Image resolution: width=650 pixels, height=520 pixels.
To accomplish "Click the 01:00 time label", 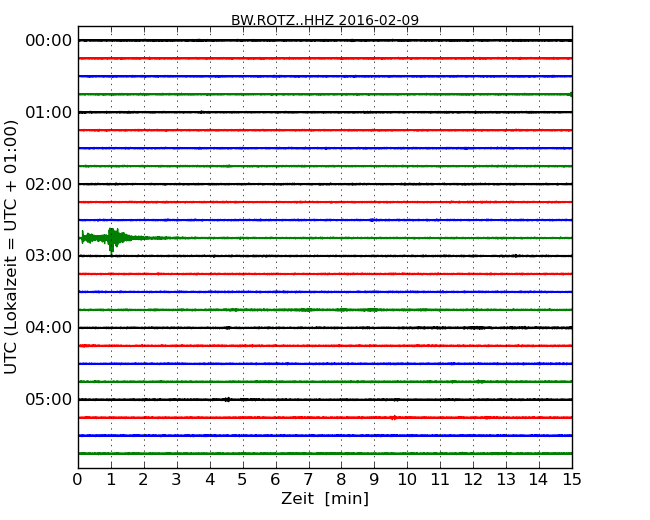I will pyautogui.click(x=49, y=112).
